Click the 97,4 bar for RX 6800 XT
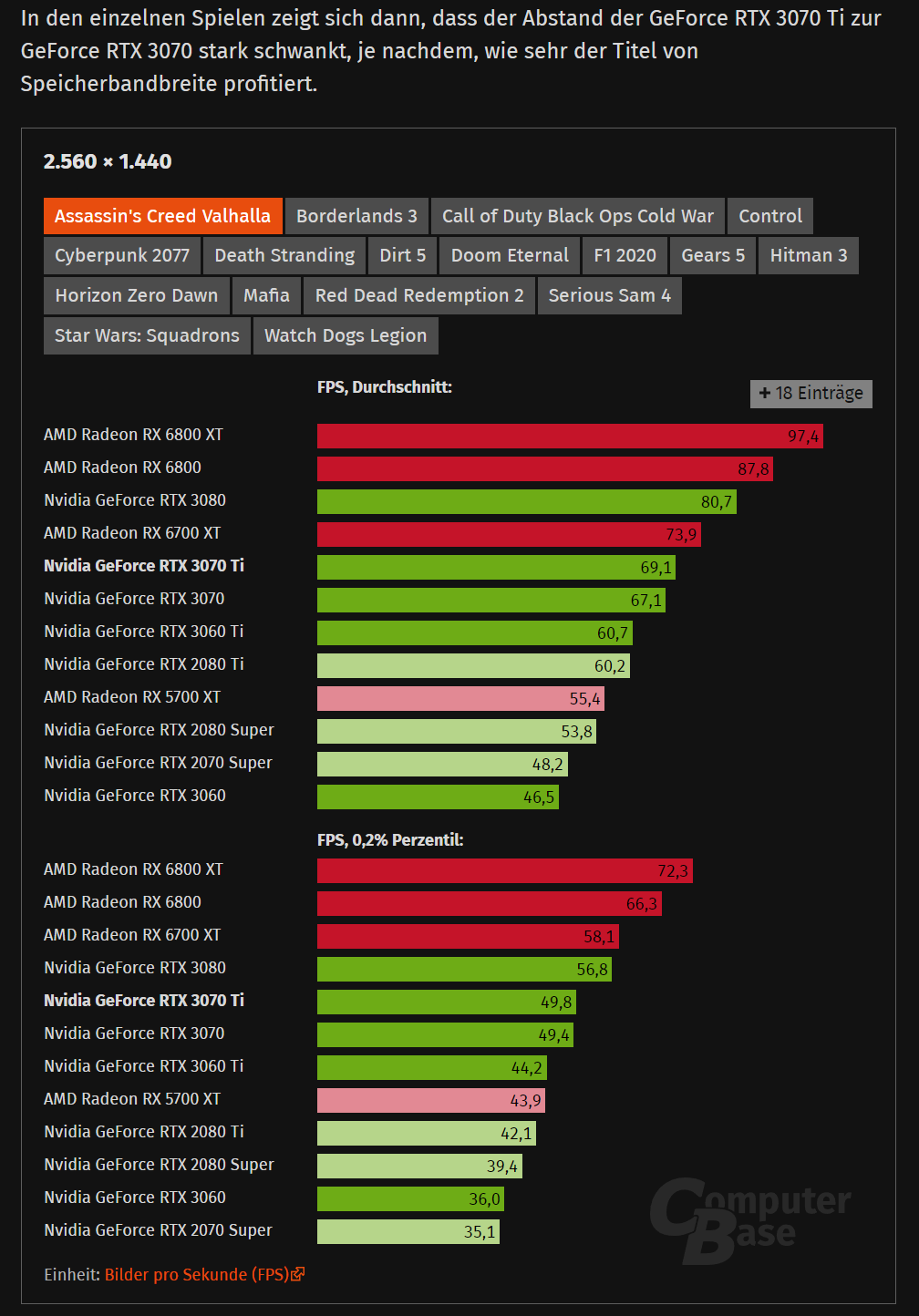919x1316 pixels. pos(570,436)
